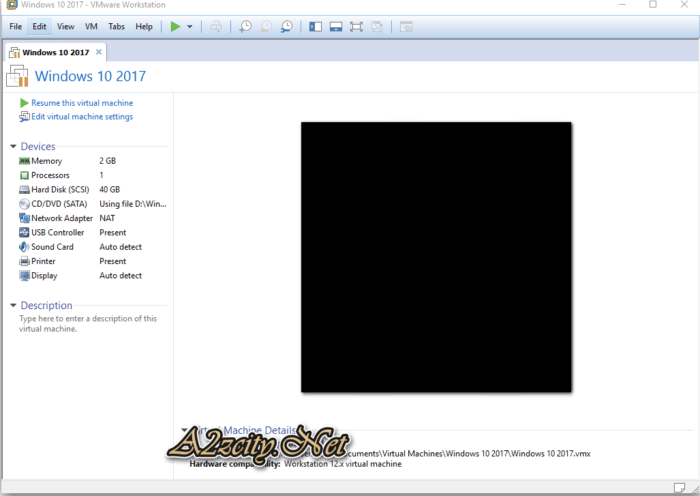Open the VM menu
The image size is (700, 496).
tap(91, 27)
